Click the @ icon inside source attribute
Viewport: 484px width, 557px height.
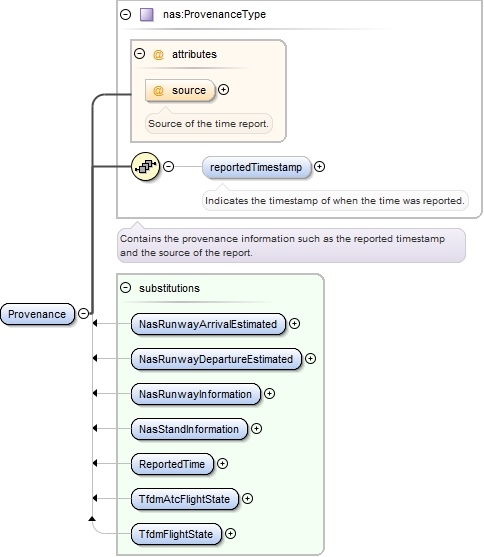click(x=158, y=91)
